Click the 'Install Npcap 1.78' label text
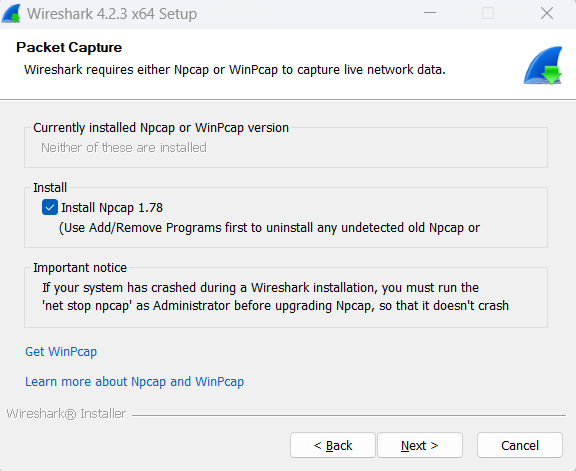This screenshot has height=471, width=576. pyautogui.click(x=112, y=208)
